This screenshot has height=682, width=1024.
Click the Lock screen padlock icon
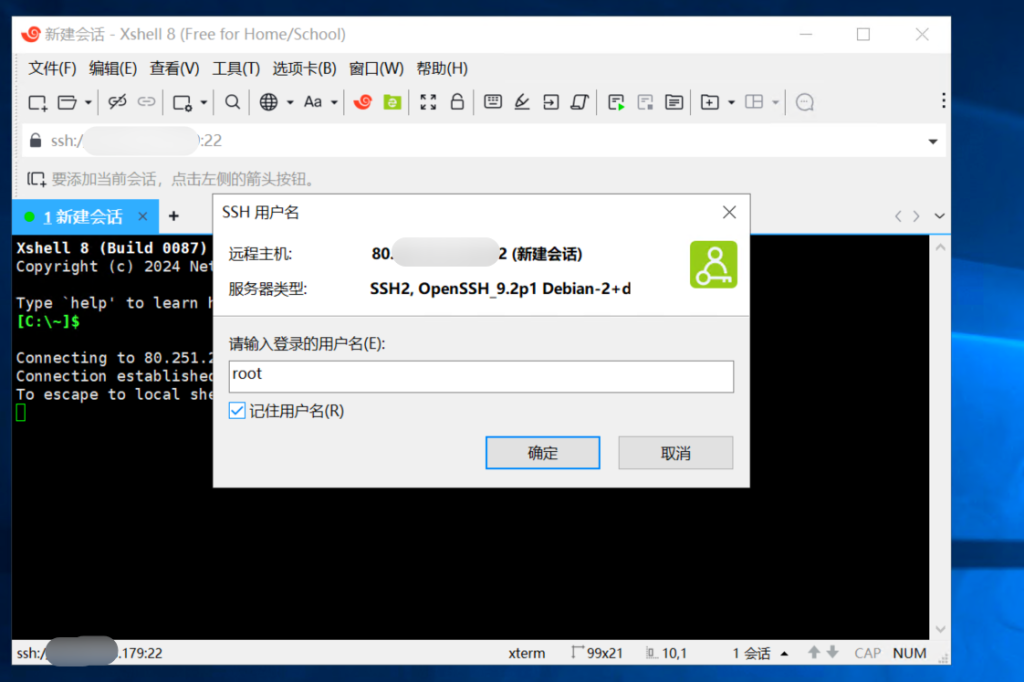point(457,102)
